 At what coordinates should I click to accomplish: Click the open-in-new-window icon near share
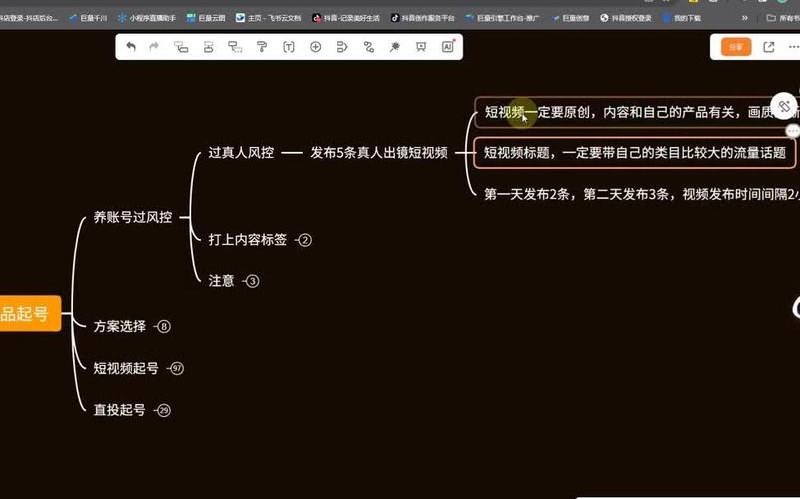(x=768, y=47)
